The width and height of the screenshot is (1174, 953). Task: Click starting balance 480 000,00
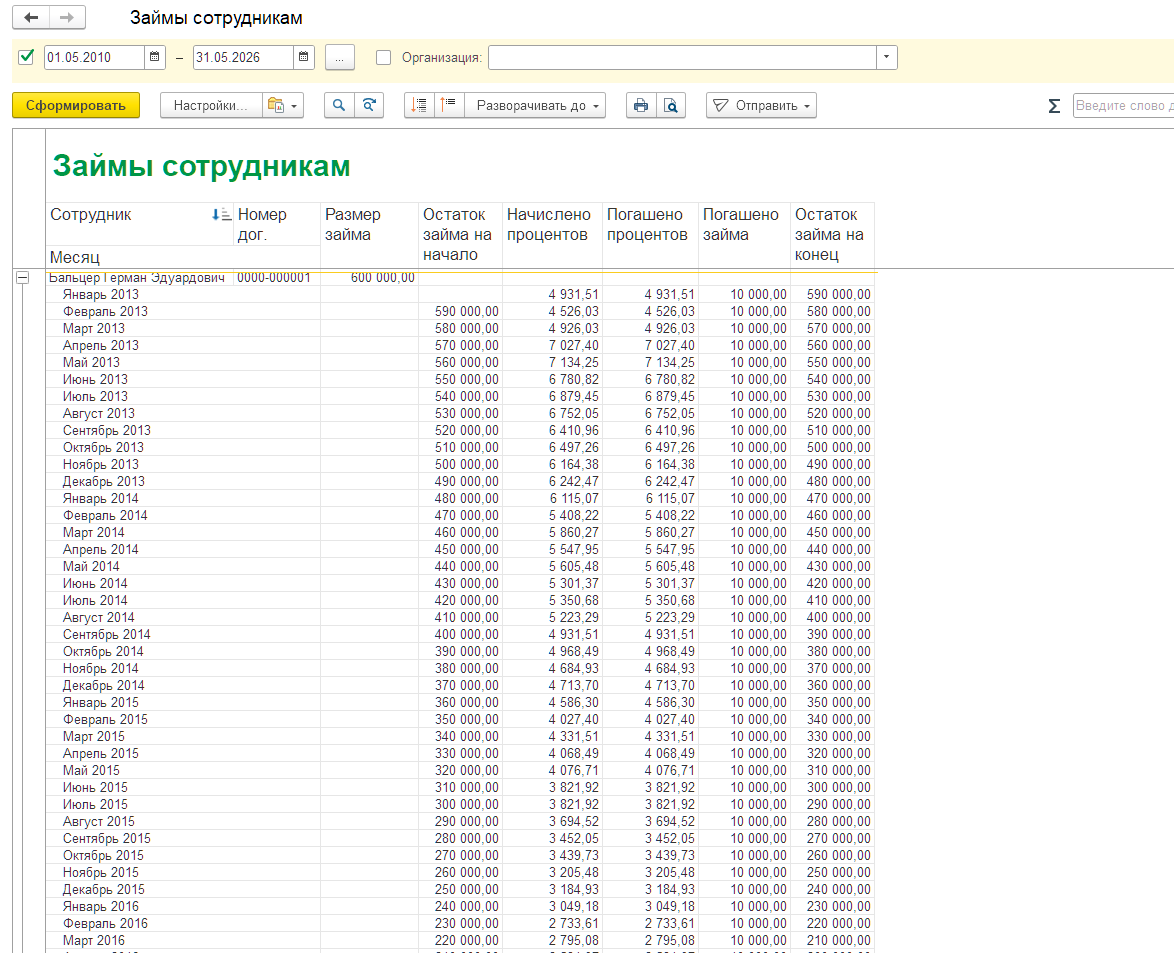(466, 499)
